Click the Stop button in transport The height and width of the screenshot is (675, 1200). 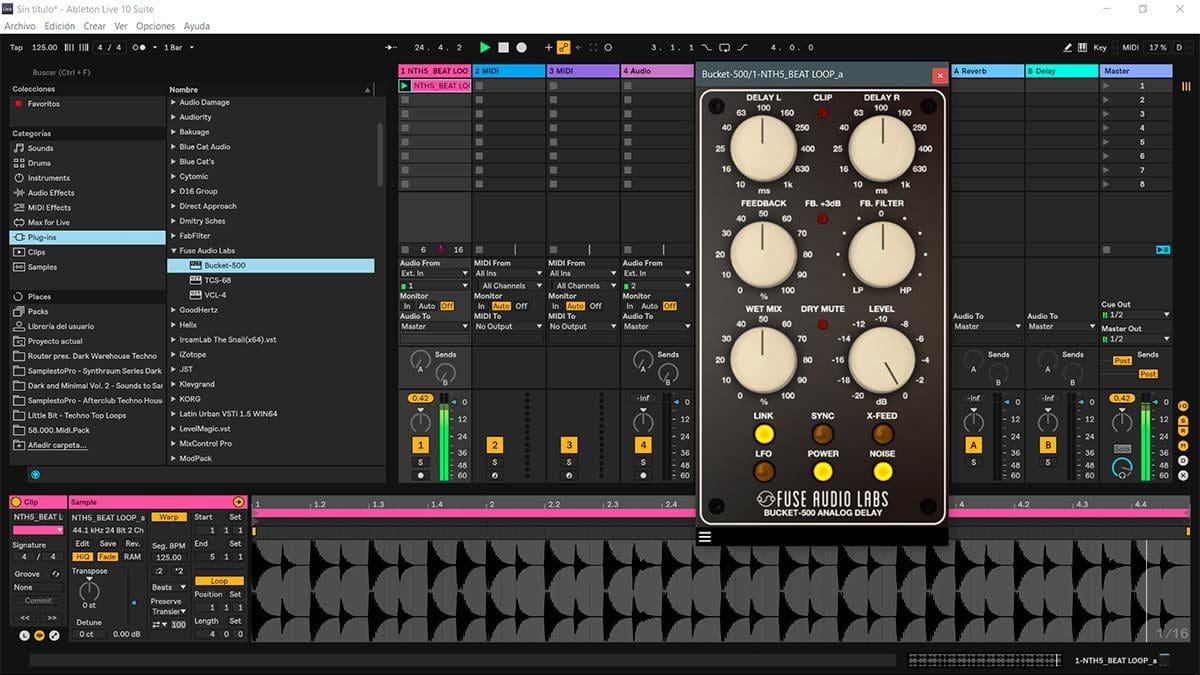(503, 47)
